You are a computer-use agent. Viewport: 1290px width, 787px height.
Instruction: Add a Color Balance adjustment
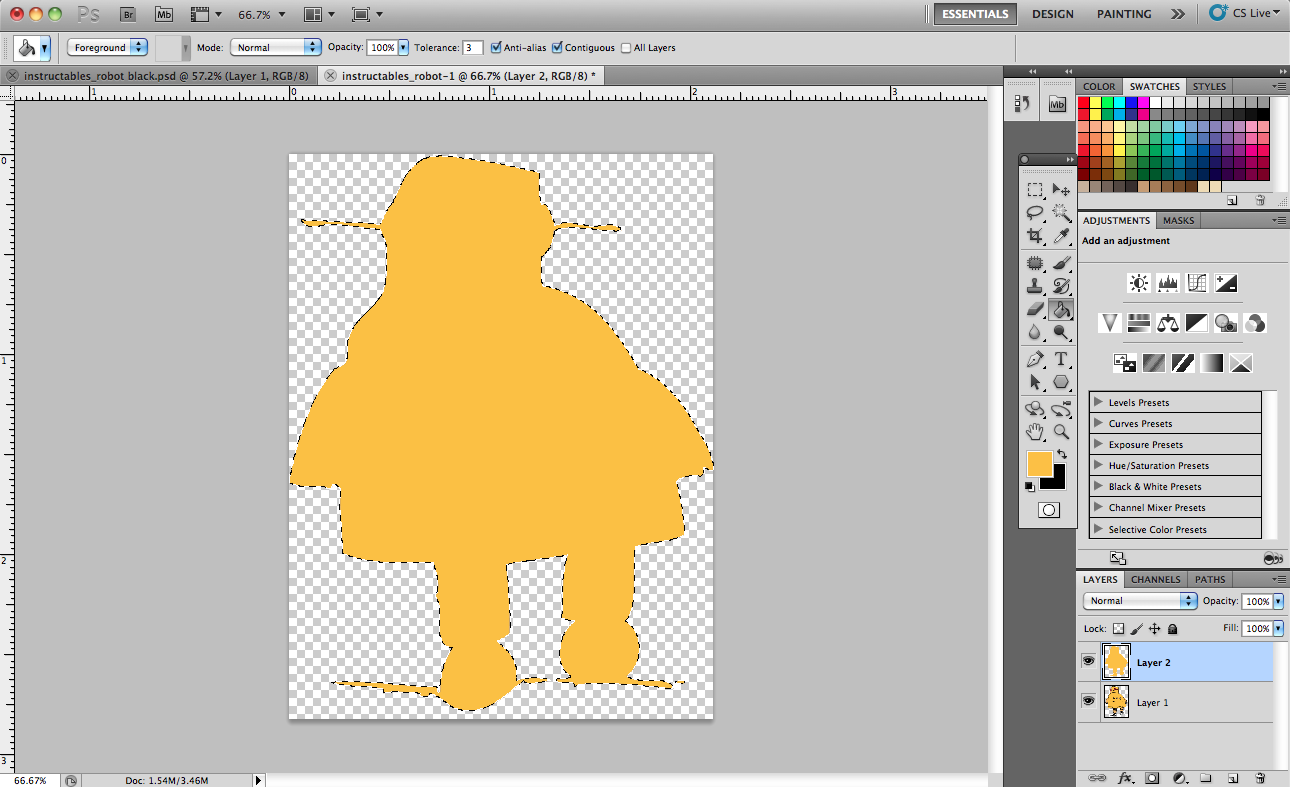pyautogui.click(x=1168, y=323)
